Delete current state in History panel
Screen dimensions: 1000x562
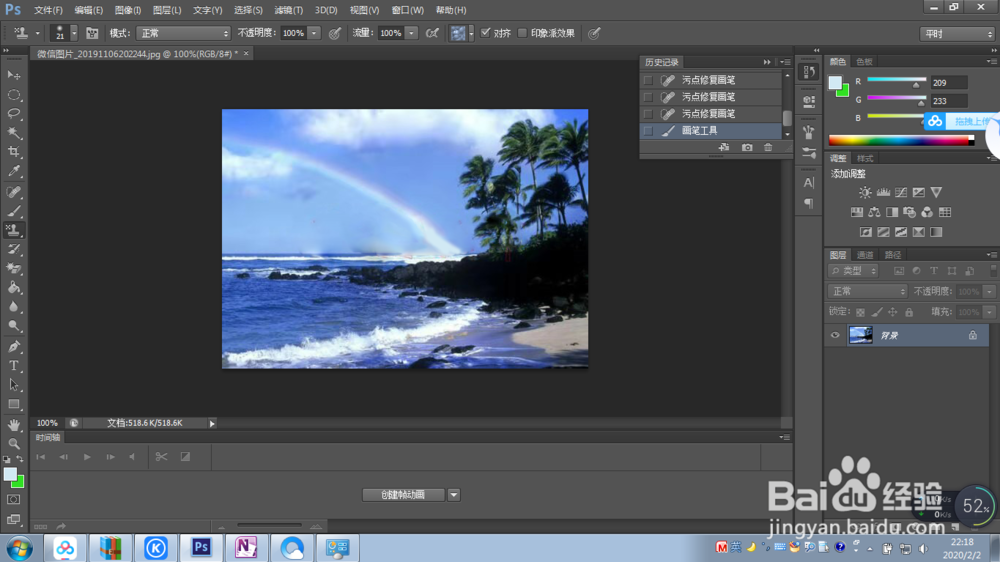768,147
